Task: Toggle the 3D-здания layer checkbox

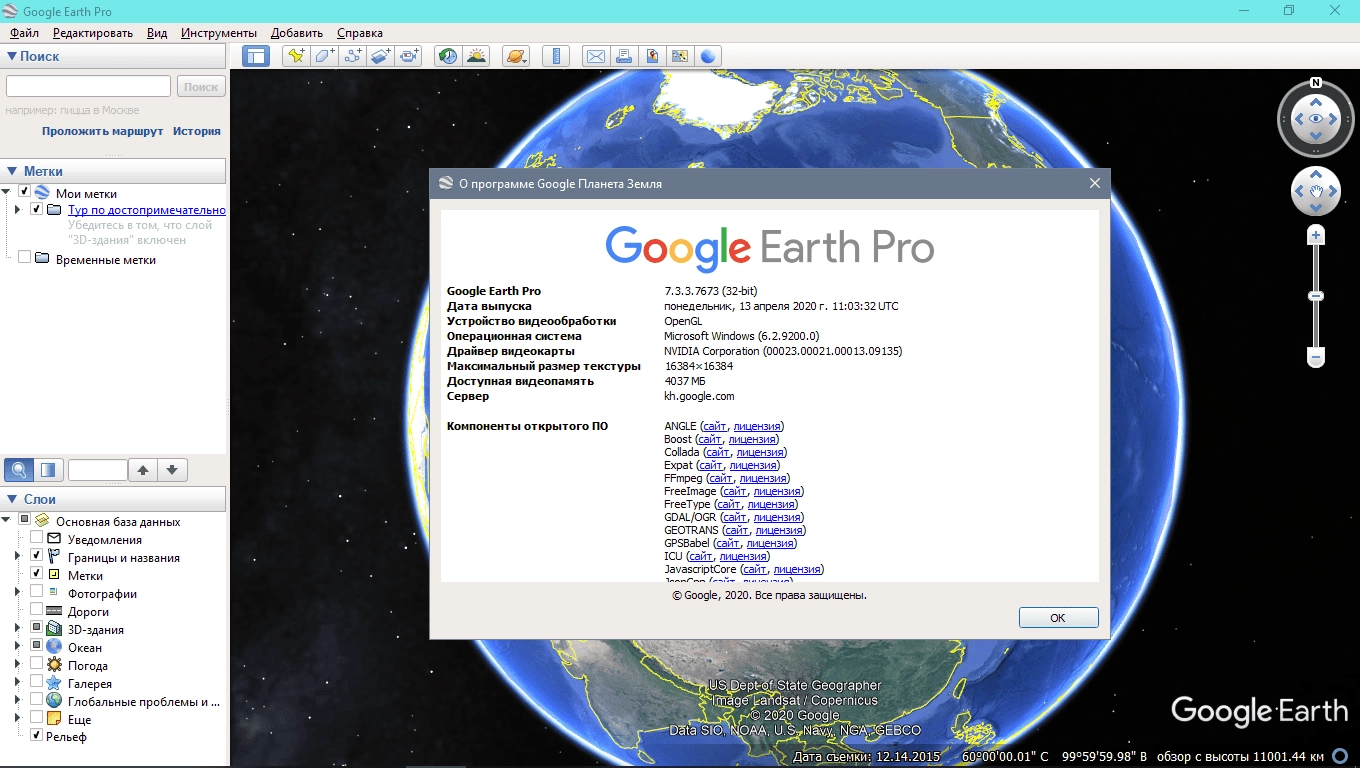Action: tap(36, 628)
